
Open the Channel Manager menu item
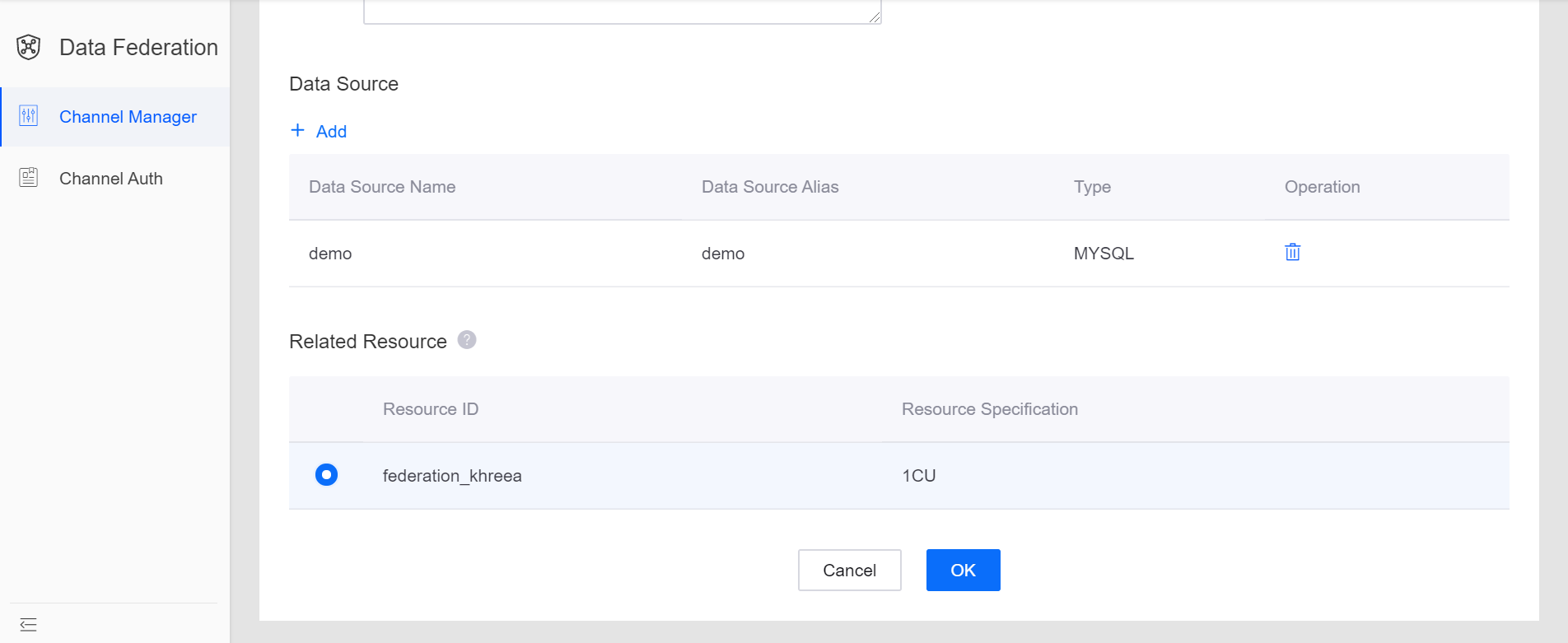pyautogui.click(x=115, y=117)
